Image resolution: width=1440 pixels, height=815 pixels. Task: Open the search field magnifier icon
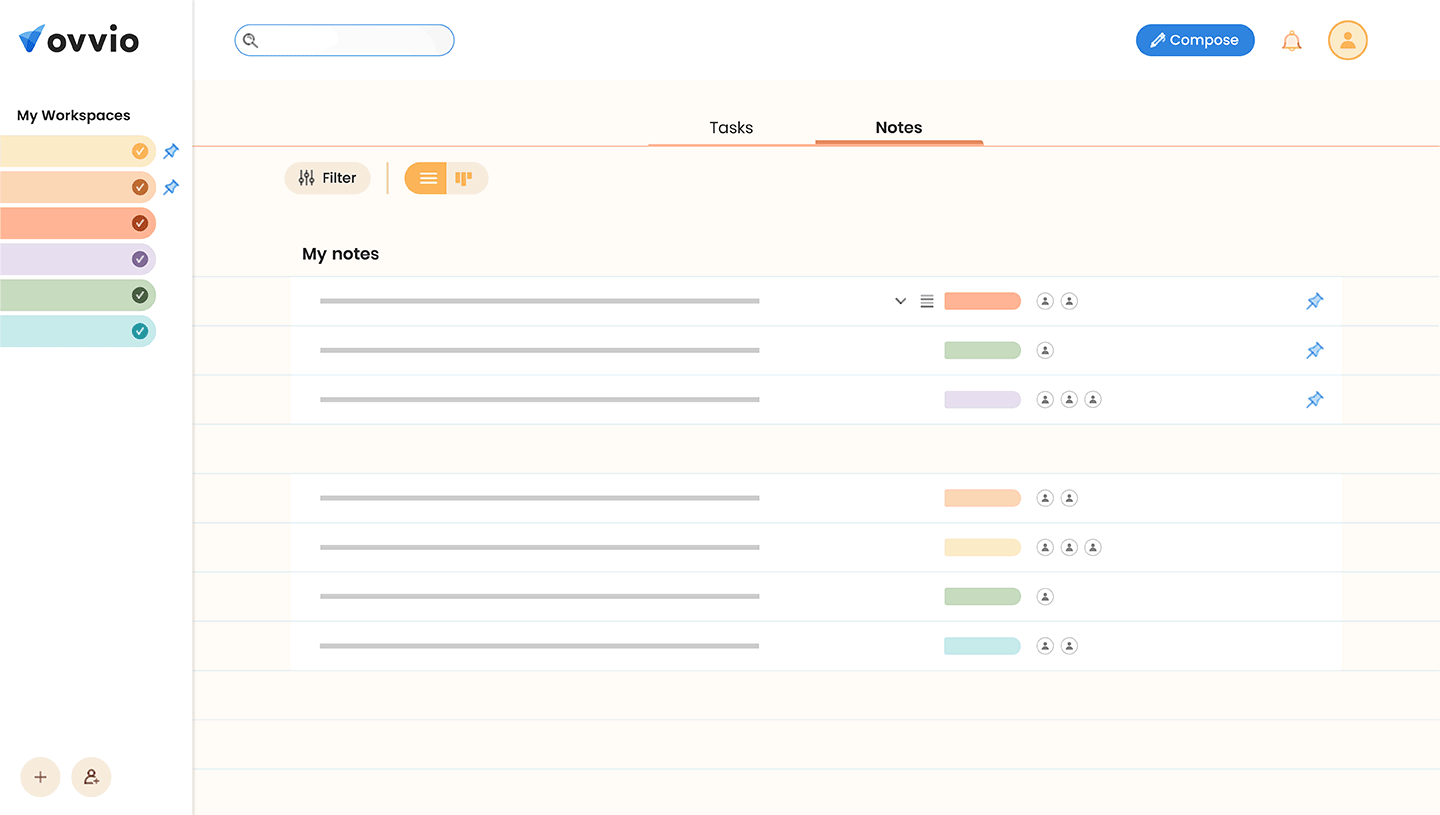tap(250, 40)
